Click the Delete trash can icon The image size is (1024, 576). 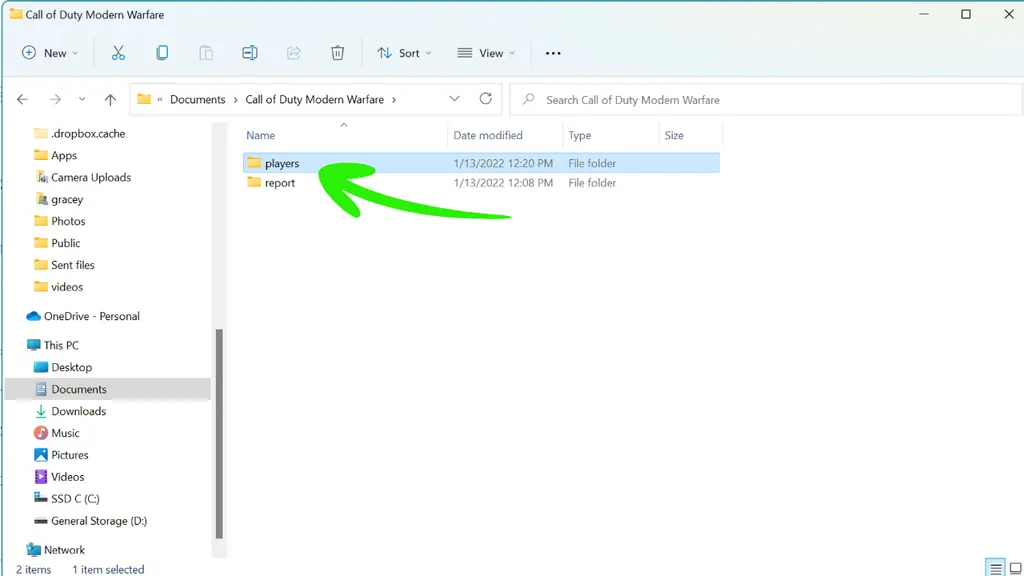(x=338, y=53)
